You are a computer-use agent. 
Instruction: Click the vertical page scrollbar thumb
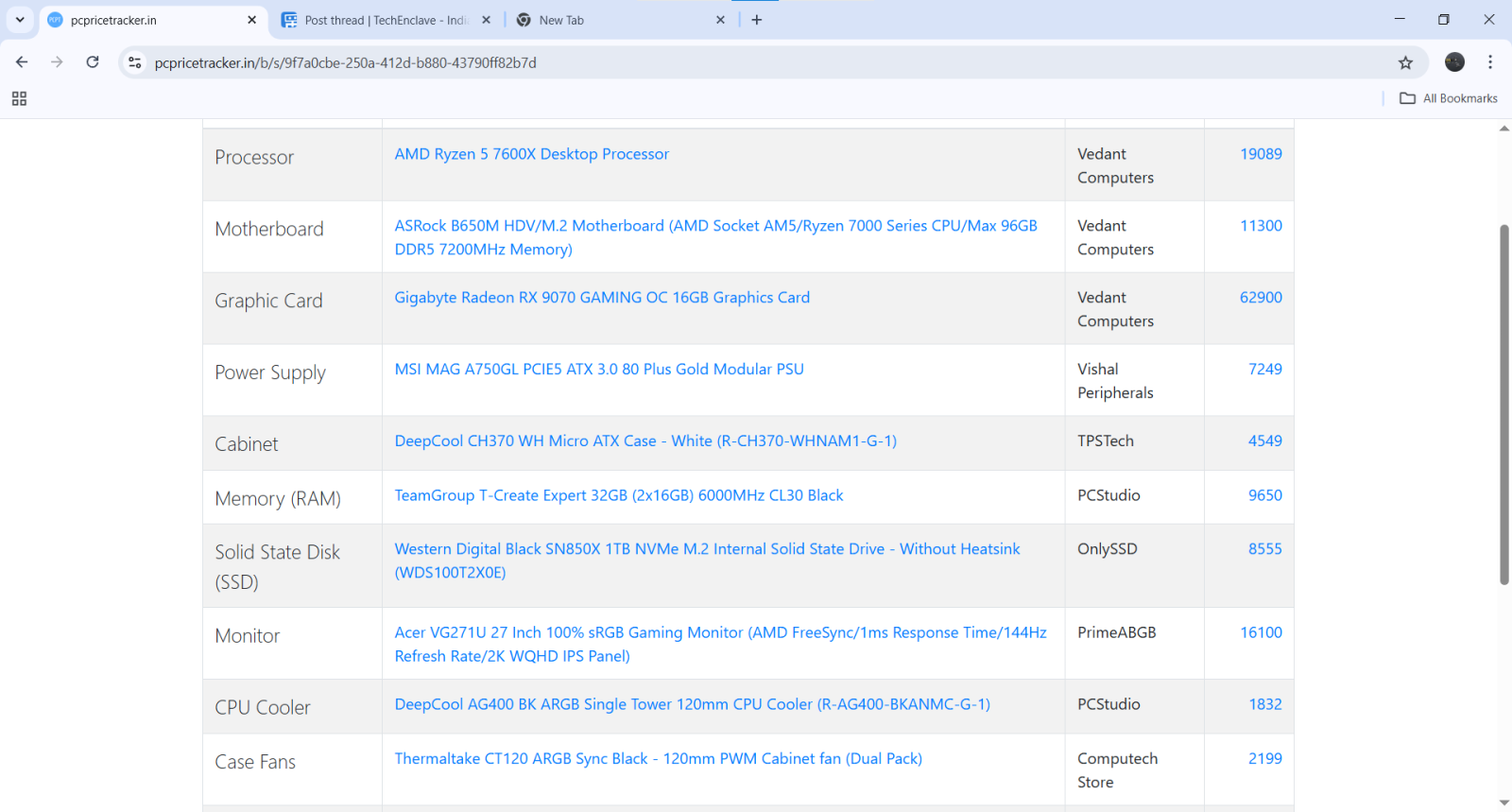[x=1504, y=405]
